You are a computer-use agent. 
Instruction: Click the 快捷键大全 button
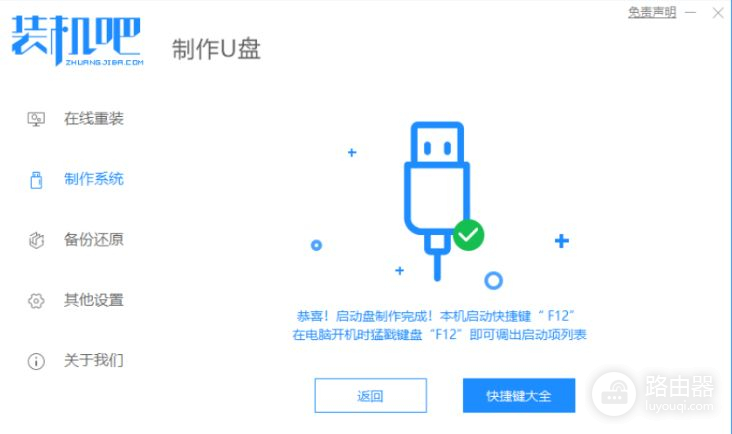519,396
